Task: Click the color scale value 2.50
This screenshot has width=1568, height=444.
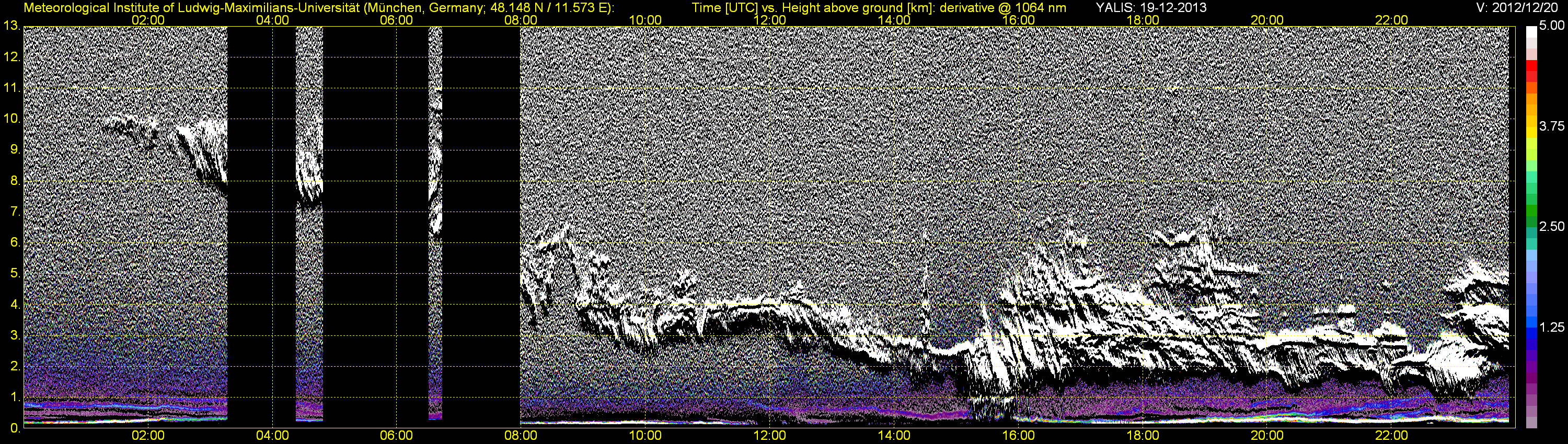Action: coord(1552,226)
